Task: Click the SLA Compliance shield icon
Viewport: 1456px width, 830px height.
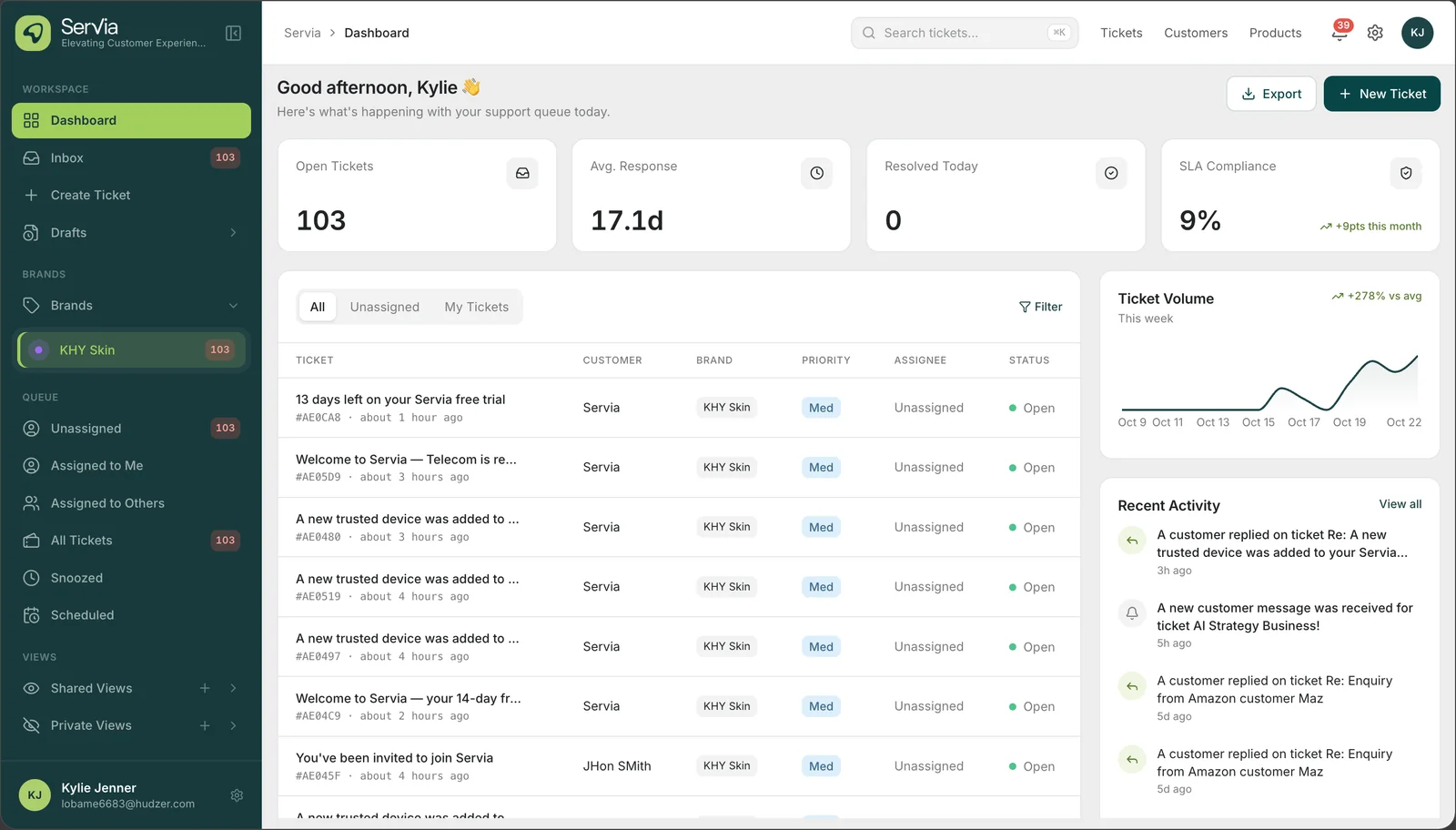Action: (x=1406, y=173)
